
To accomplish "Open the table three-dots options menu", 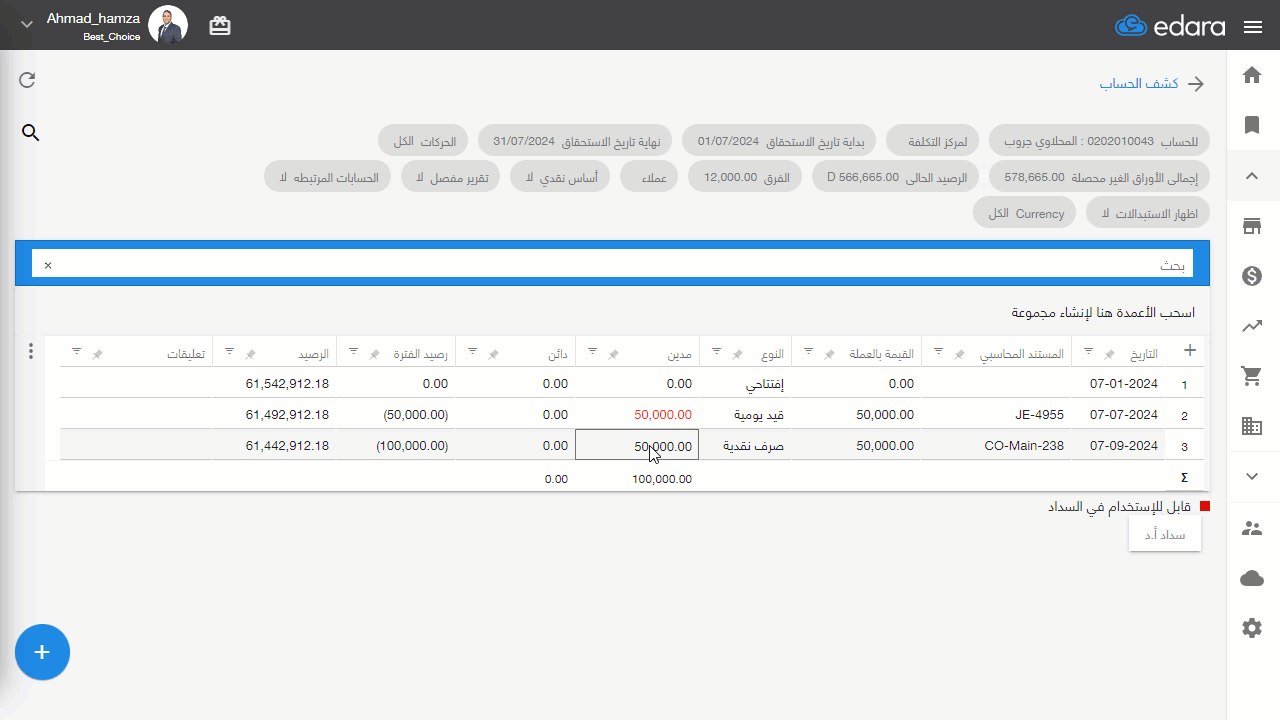I will pos(31,351).
